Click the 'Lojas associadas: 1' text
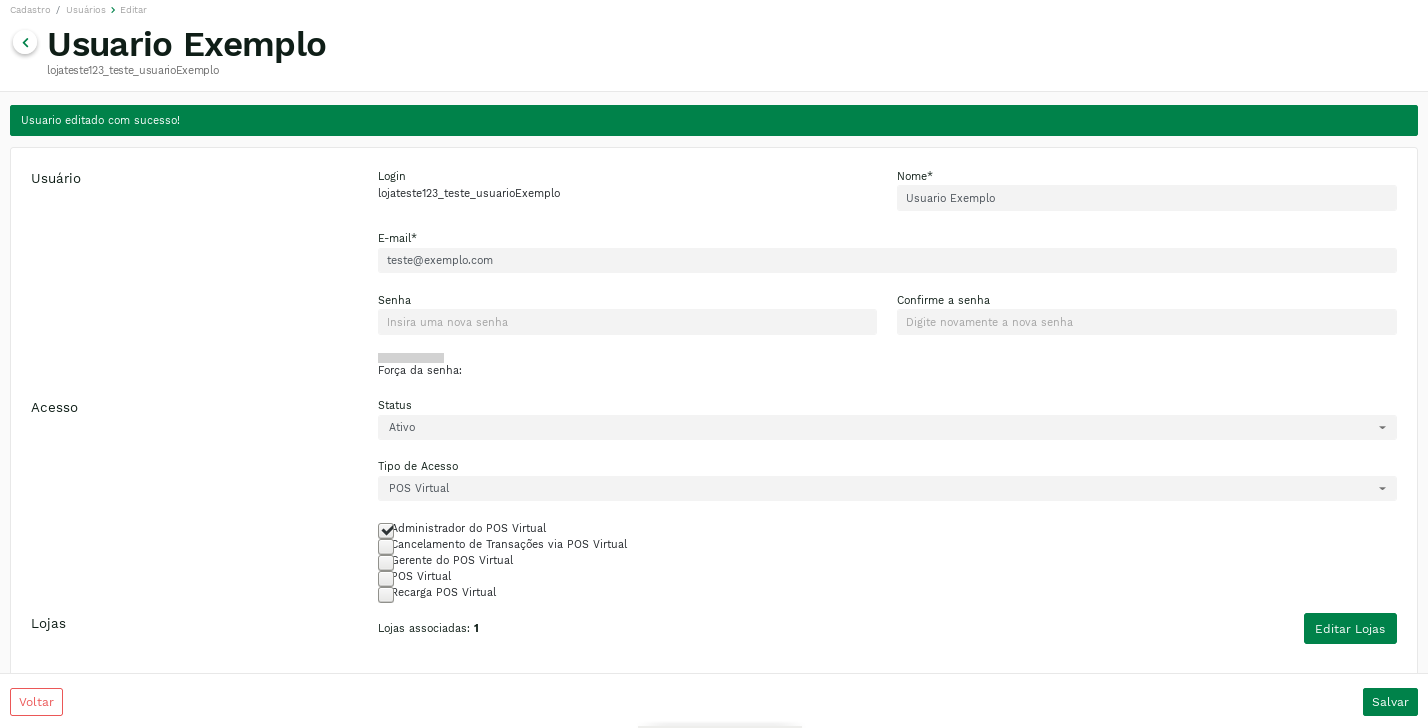This screenshot has width=1428, height=728. tap(428, 628)
